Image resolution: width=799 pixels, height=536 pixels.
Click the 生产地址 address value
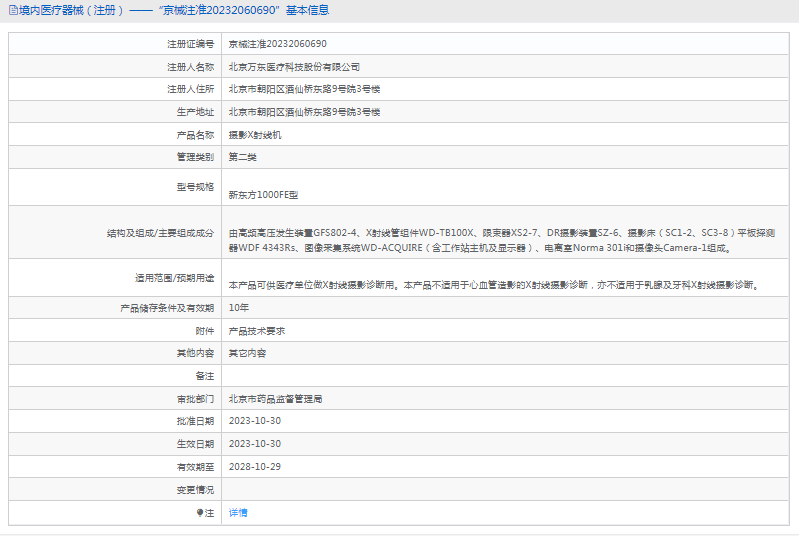(x=304, y=112)
